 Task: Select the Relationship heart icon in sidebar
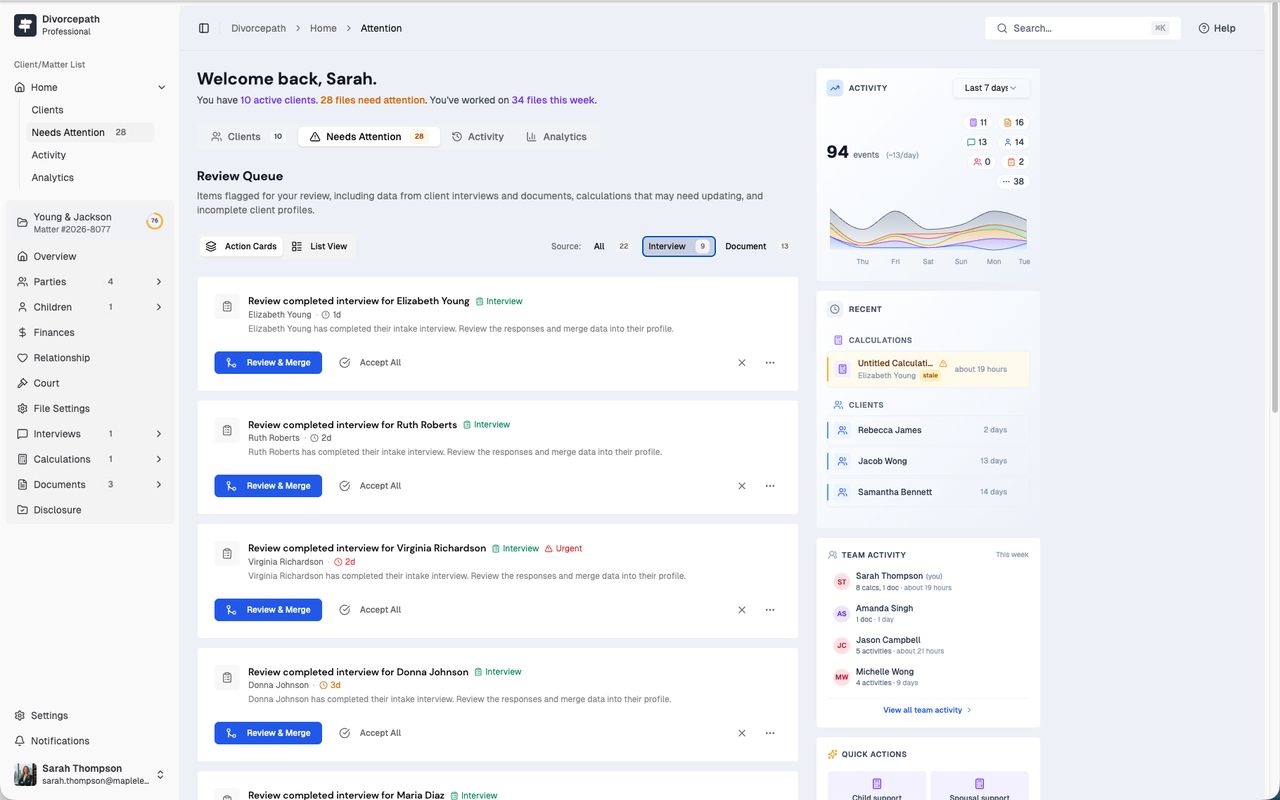coord(23,358)
